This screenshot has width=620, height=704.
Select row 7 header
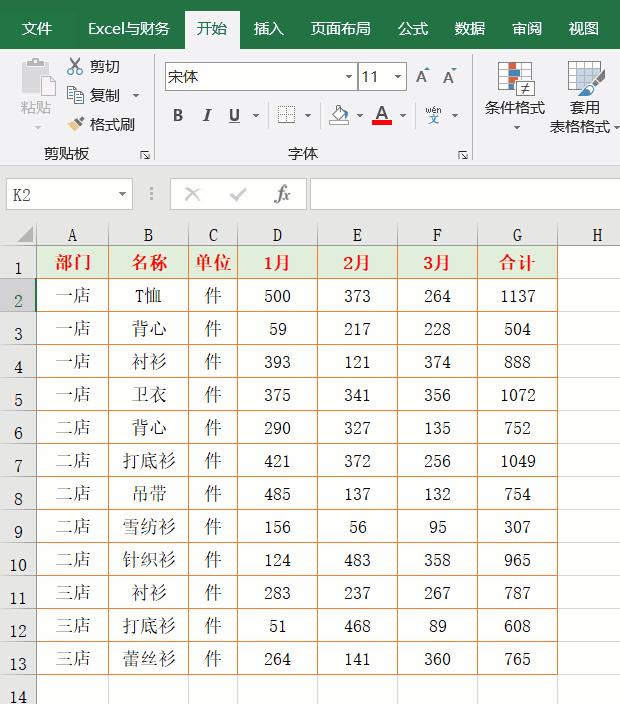[18, 461]
